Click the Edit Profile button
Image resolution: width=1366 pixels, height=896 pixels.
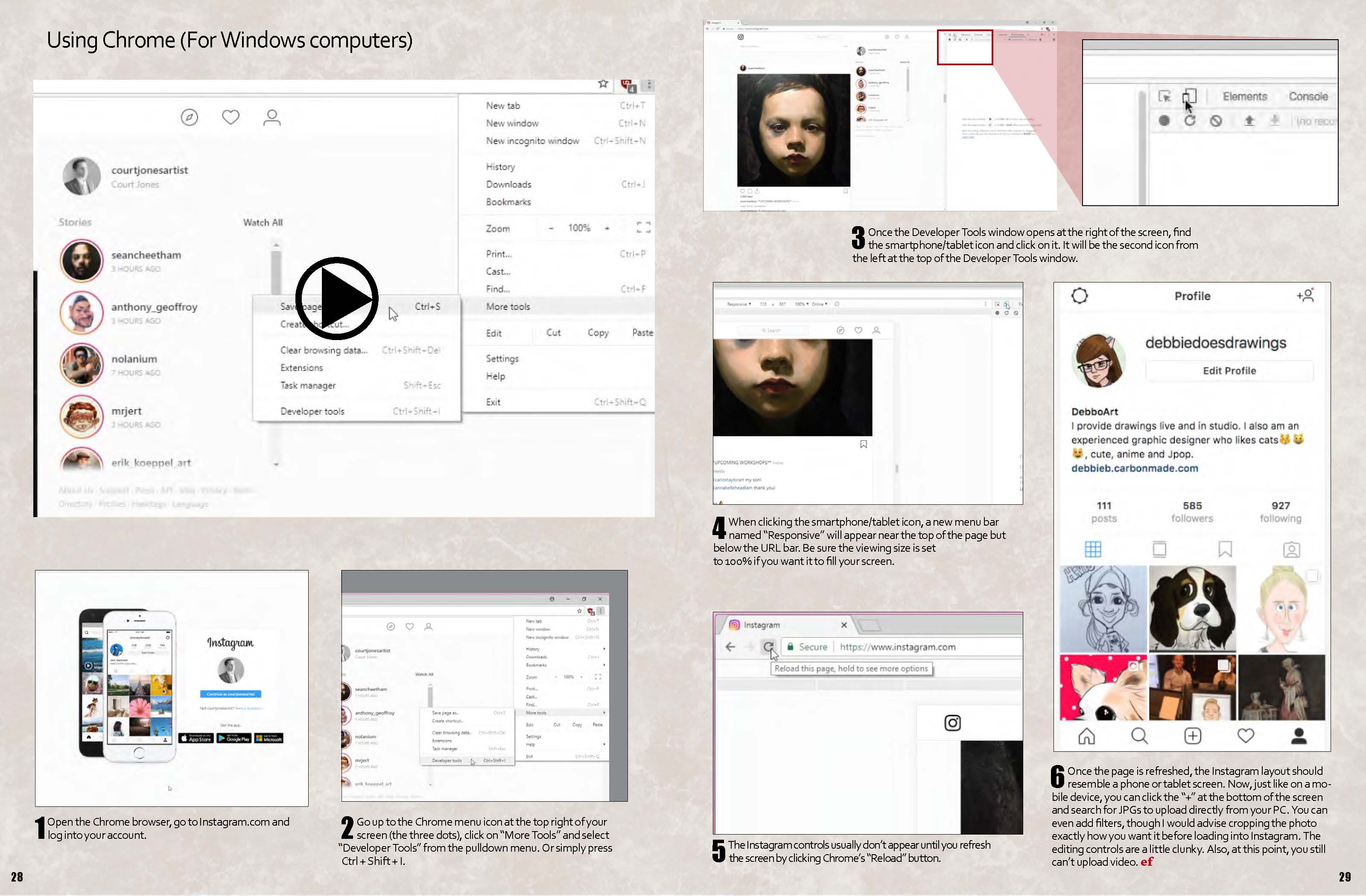(x=1229, y=371)
